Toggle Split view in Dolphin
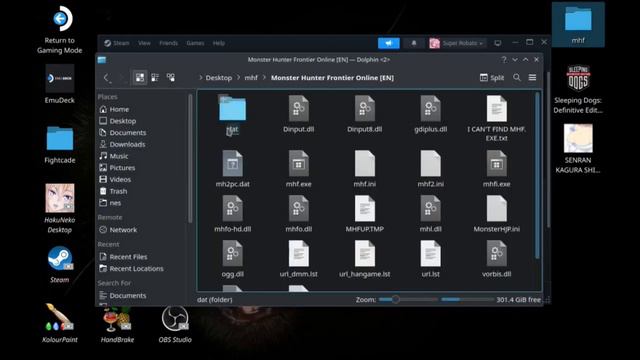The height and width of the screenshot is (360, 640). point(492,78)
